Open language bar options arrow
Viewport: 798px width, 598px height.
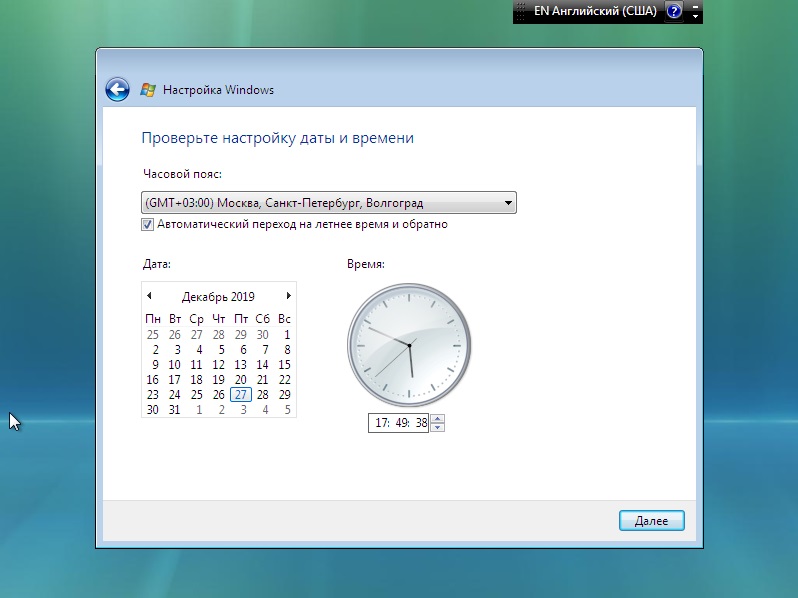click(695, 17)
